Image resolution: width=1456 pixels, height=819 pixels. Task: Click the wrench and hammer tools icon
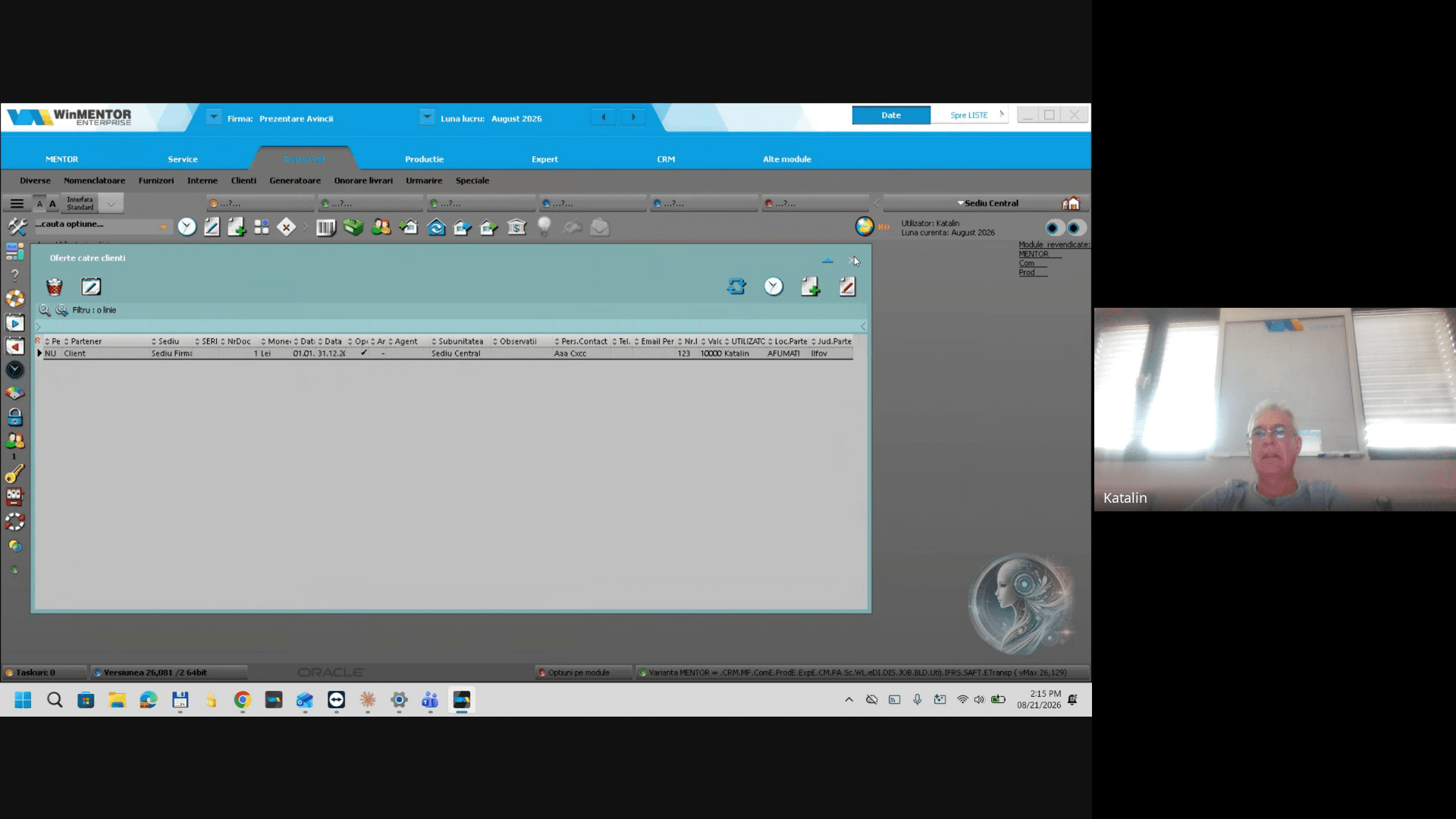[x=17, y=226]
